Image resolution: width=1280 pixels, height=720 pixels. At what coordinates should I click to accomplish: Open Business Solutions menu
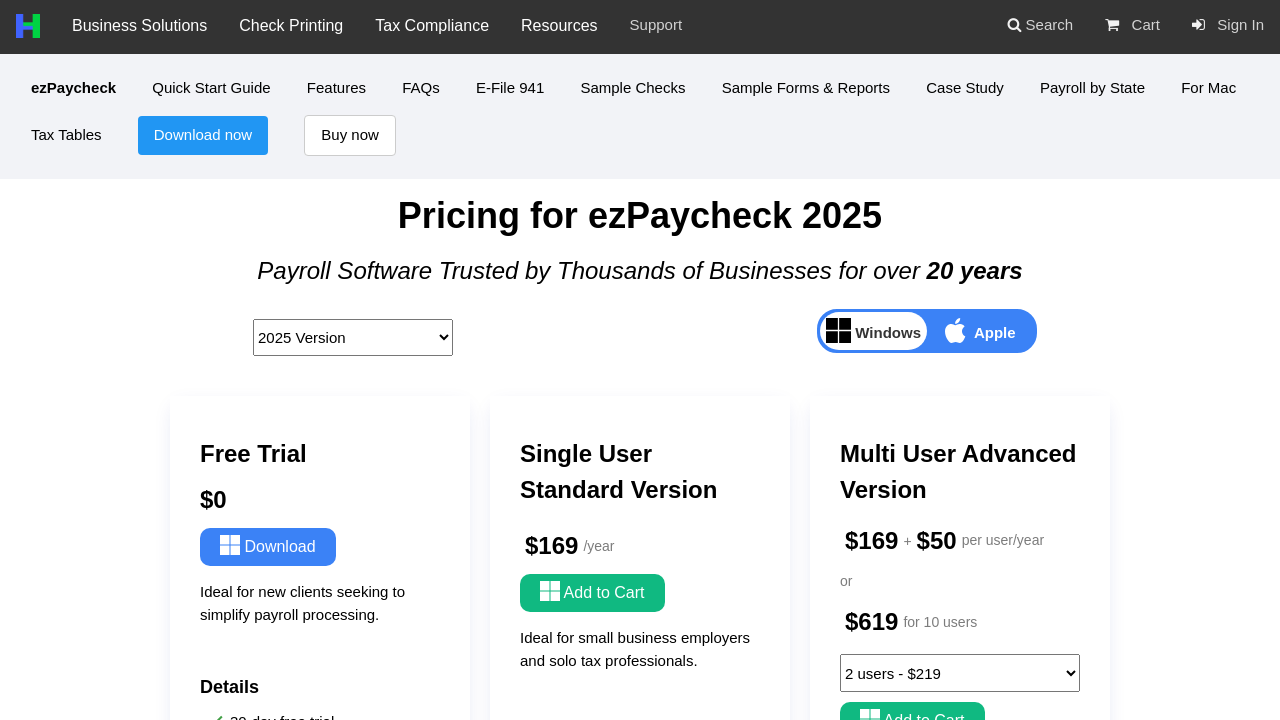(140, 26)
